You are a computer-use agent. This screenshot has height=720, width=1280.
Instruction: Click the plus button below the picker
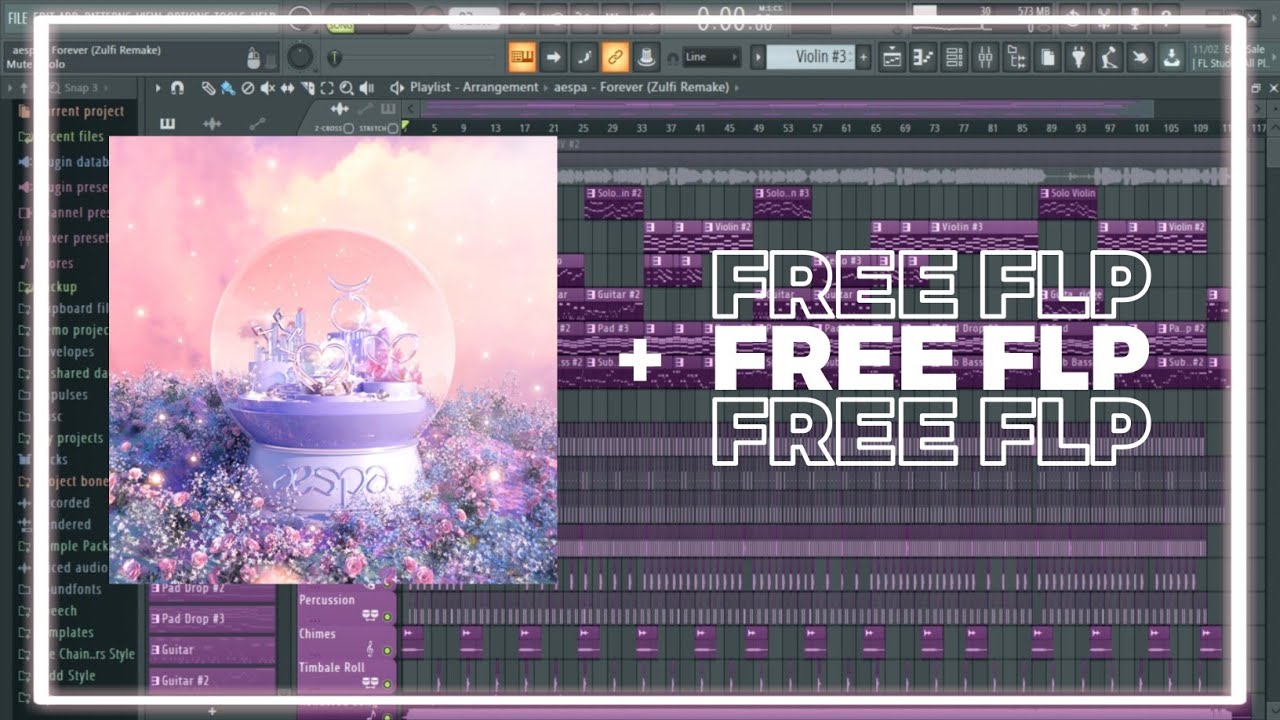point(212,711)
